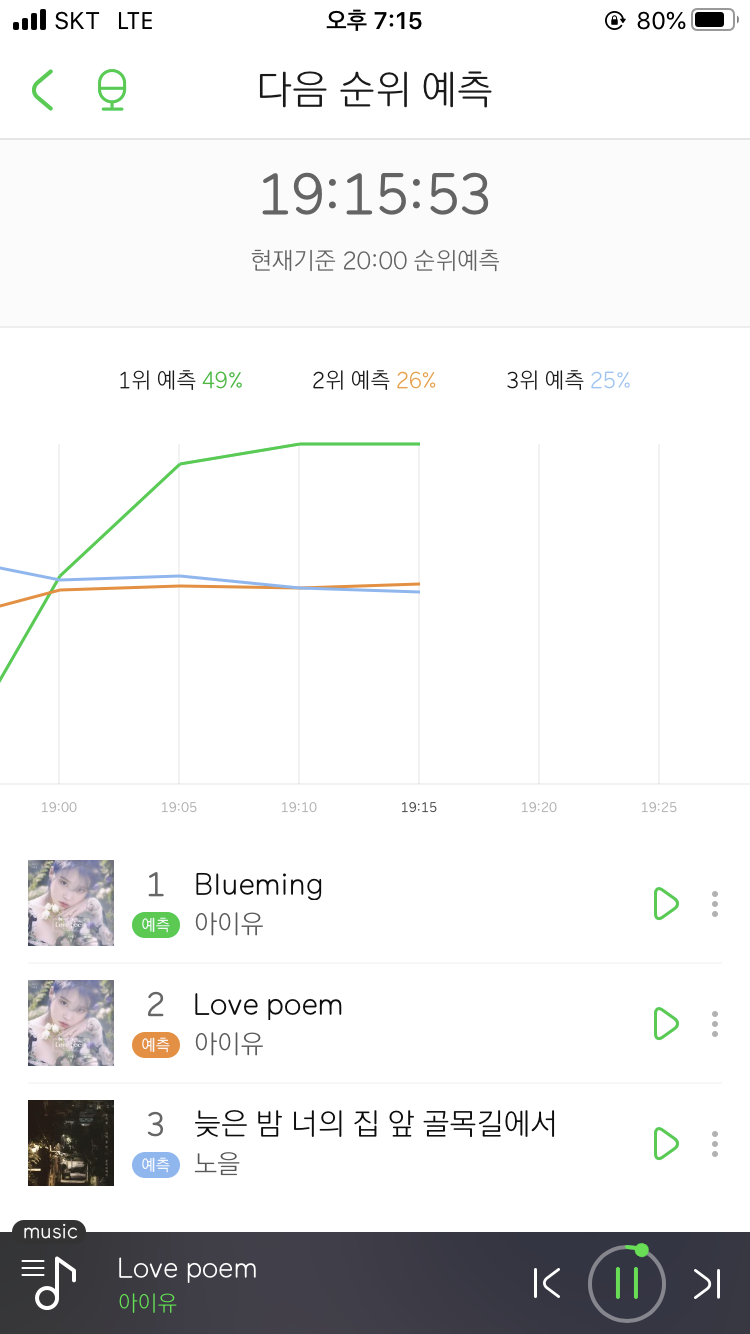This screenshot has height=1334, width=750.
Task: Select the 3위 예측 25% legend
Action: (568, 380)
